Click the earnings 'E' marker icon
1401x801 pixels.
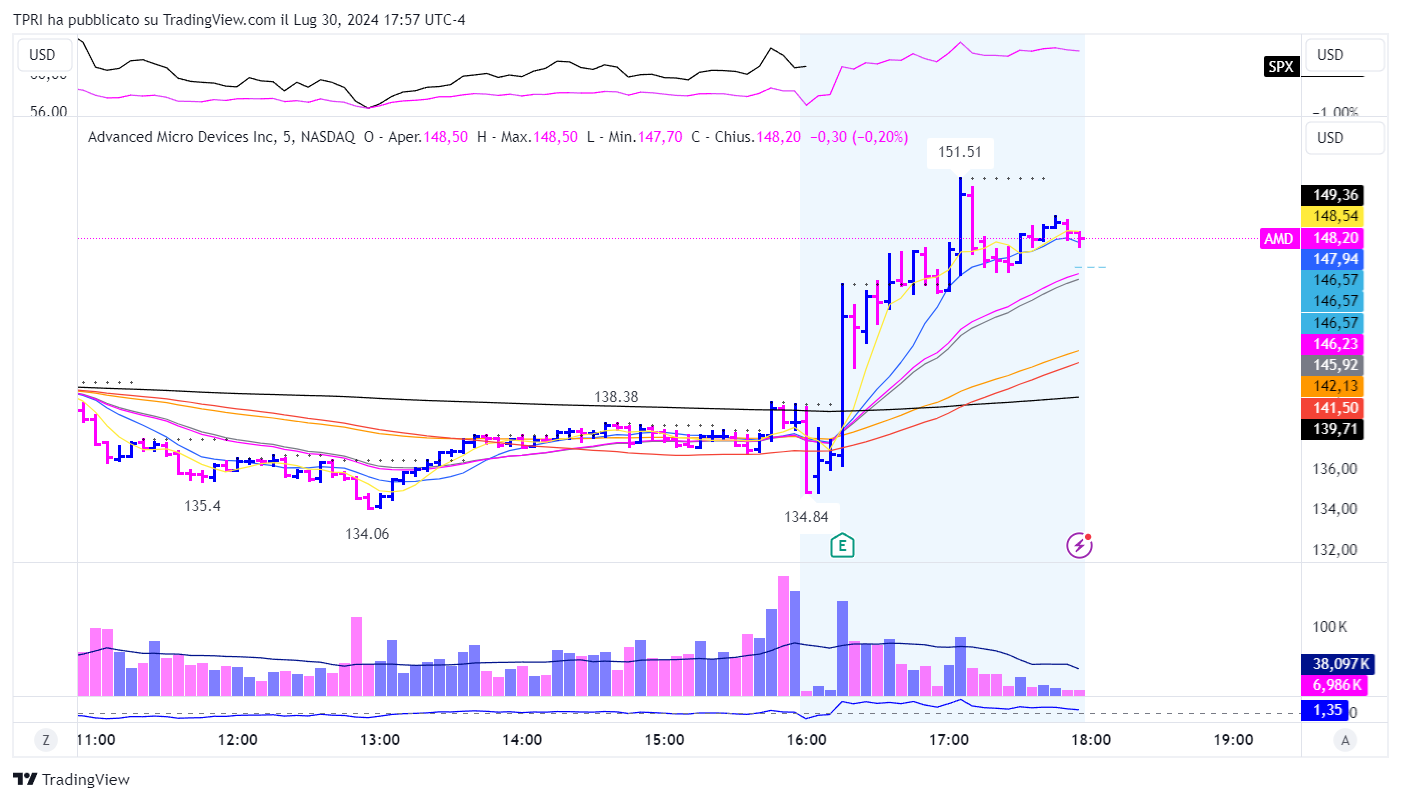844,545
